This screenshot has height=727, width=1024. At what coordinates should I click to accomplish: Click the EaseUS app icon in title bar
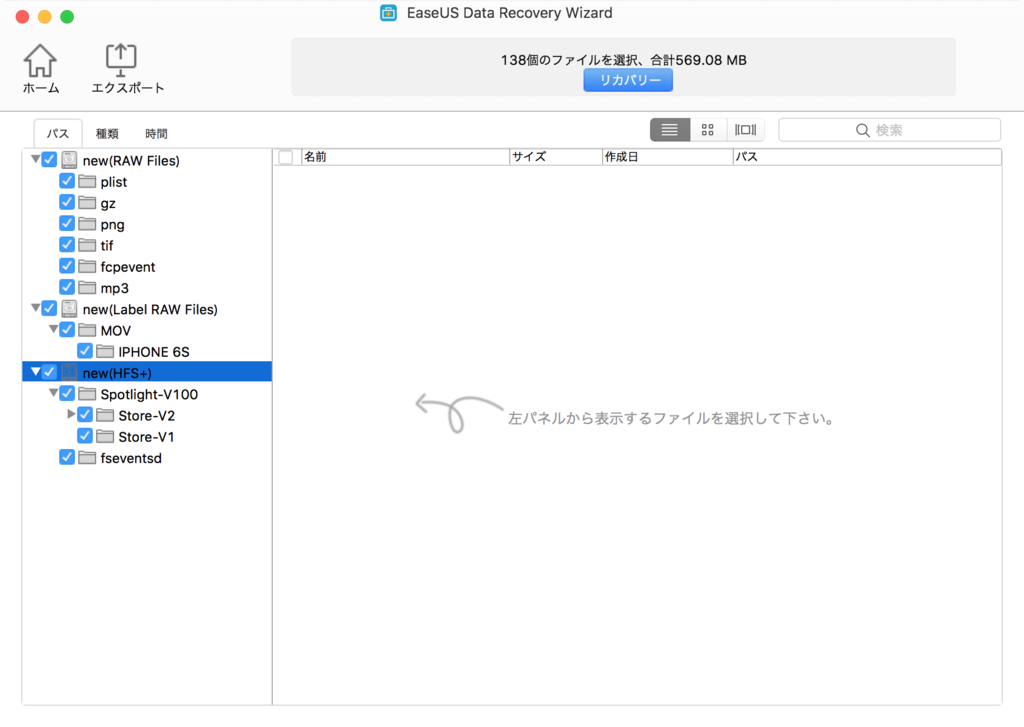pyautogui.click(x=389, y=13)
